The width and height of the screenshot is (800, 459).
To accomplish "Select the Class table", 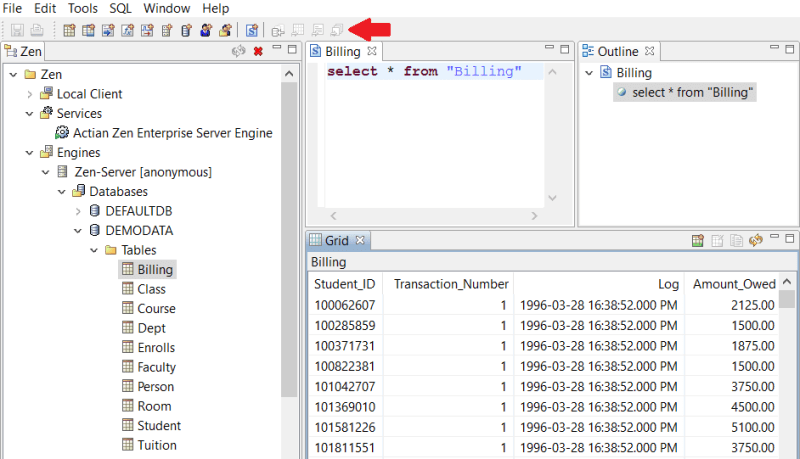I will tap(144, 289).
